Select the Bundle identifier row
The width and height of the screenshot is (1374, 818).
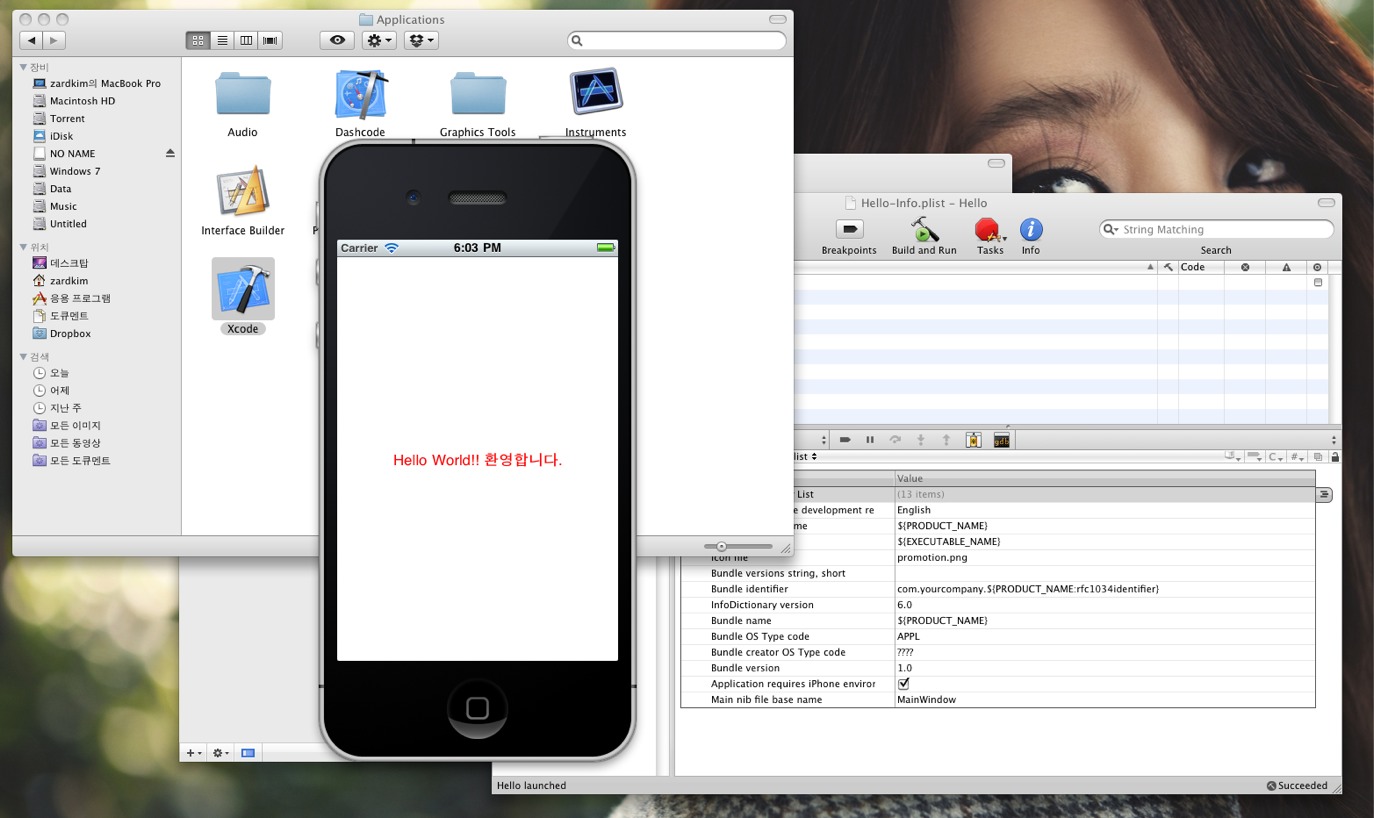pos(998,589)
